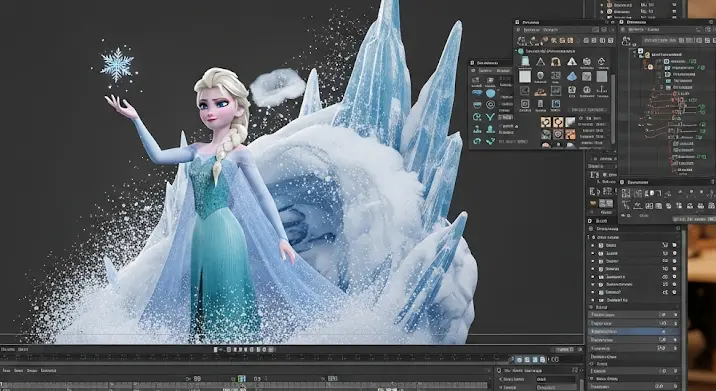Open the gray gradient material thumbnail
This screenshot has width=716, height=391.
(570, 122)
